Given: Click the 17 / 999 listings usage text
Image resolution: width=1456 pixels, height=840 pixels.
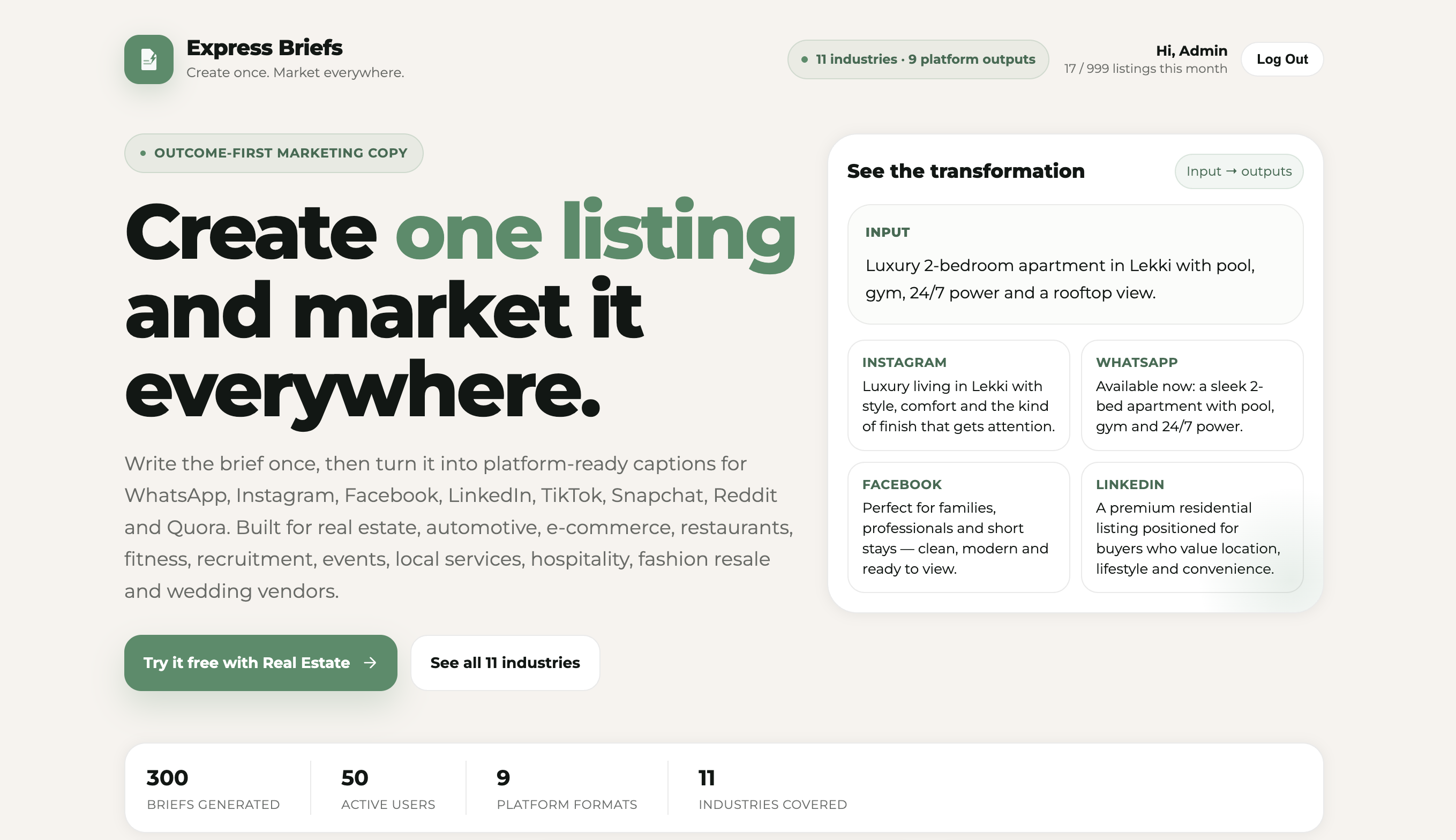Looking at the screenshot, I should [x=1145, y=69].
